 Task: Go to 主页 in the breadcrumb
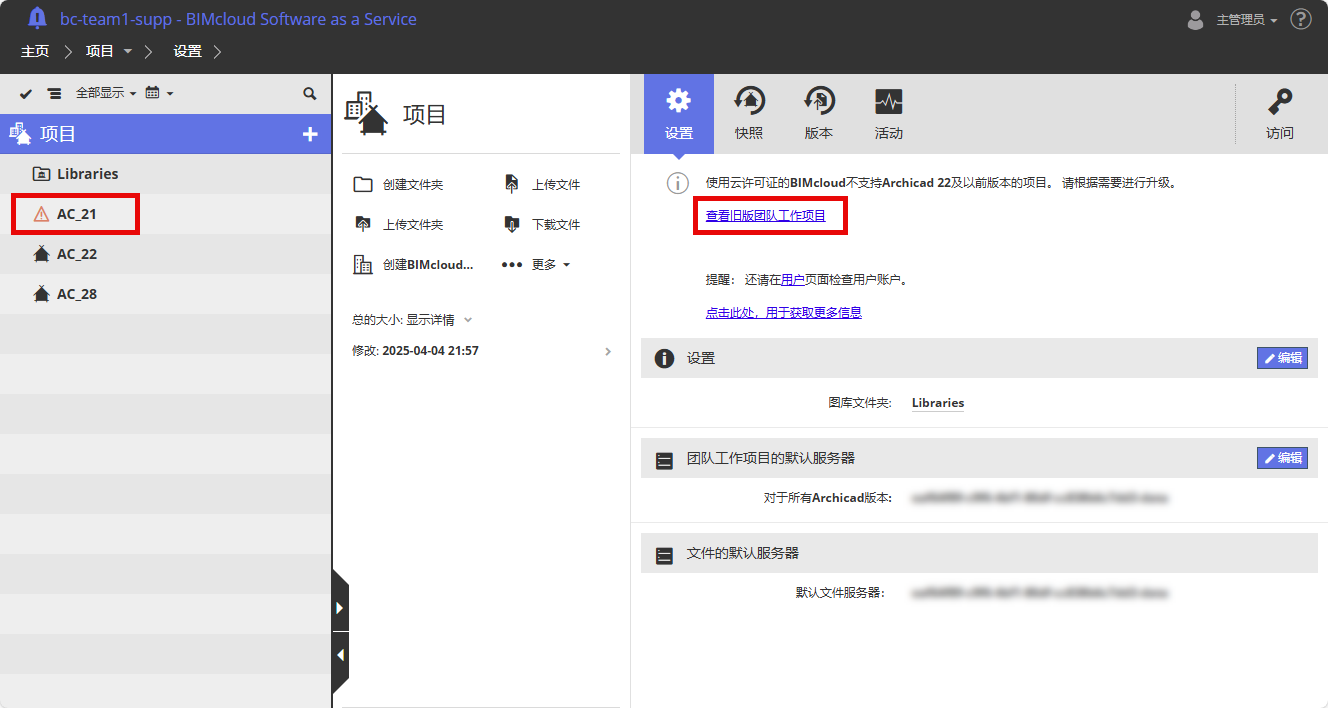(x=35, y=51)
